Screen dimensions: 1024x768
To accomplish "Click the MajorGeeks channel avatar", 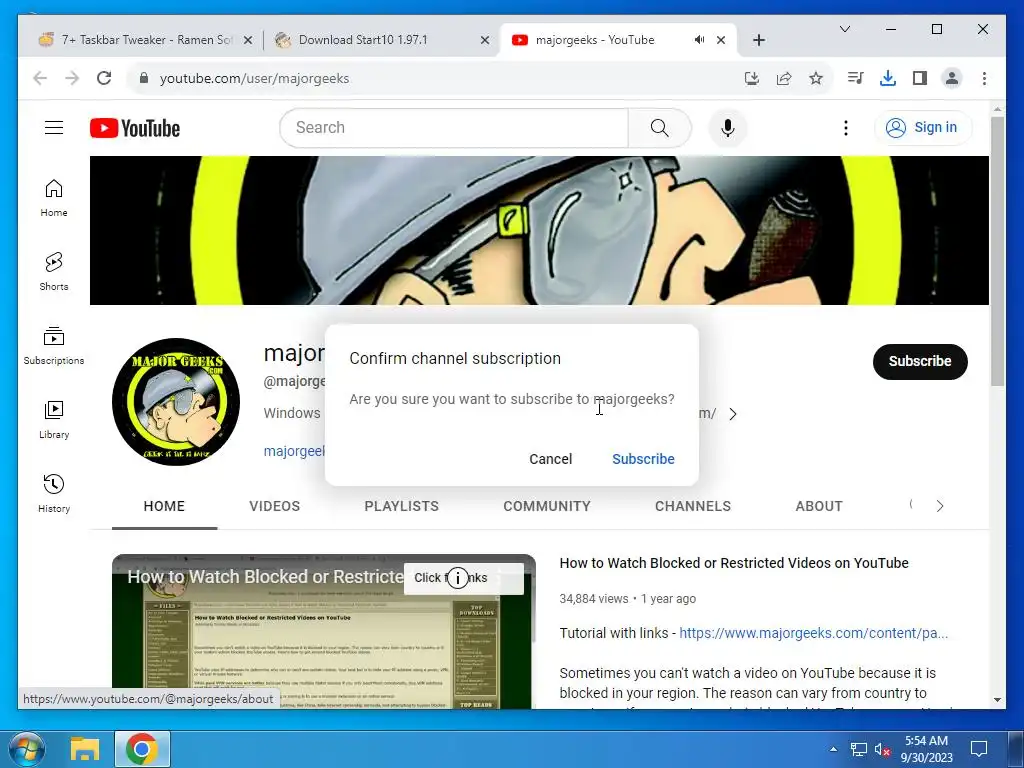I will pyautogui.click(x=176, y=402).
